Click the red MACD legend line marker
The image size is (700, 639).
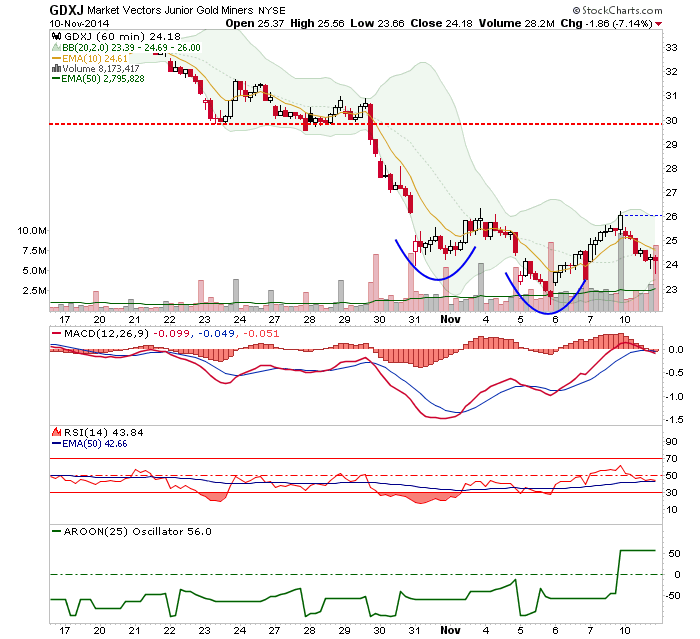(56, 334)
